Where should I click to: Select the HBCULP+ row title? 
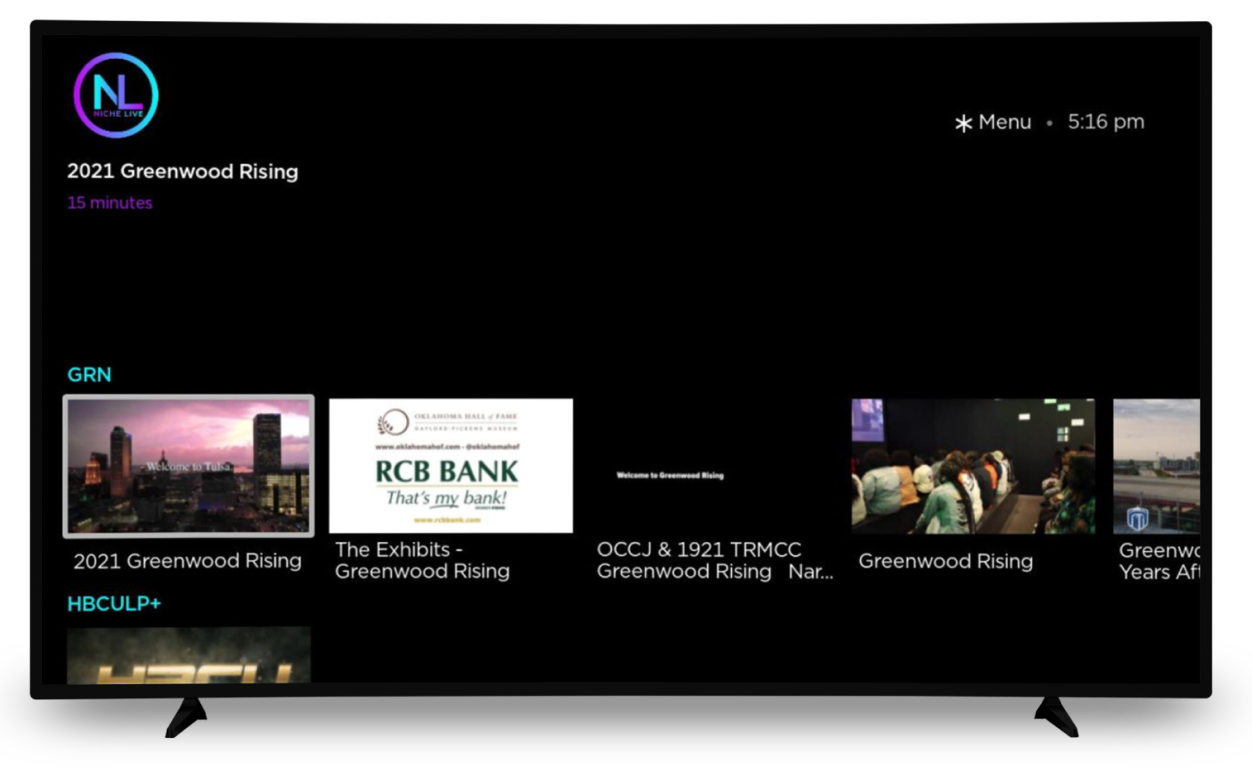click(114, 604)
